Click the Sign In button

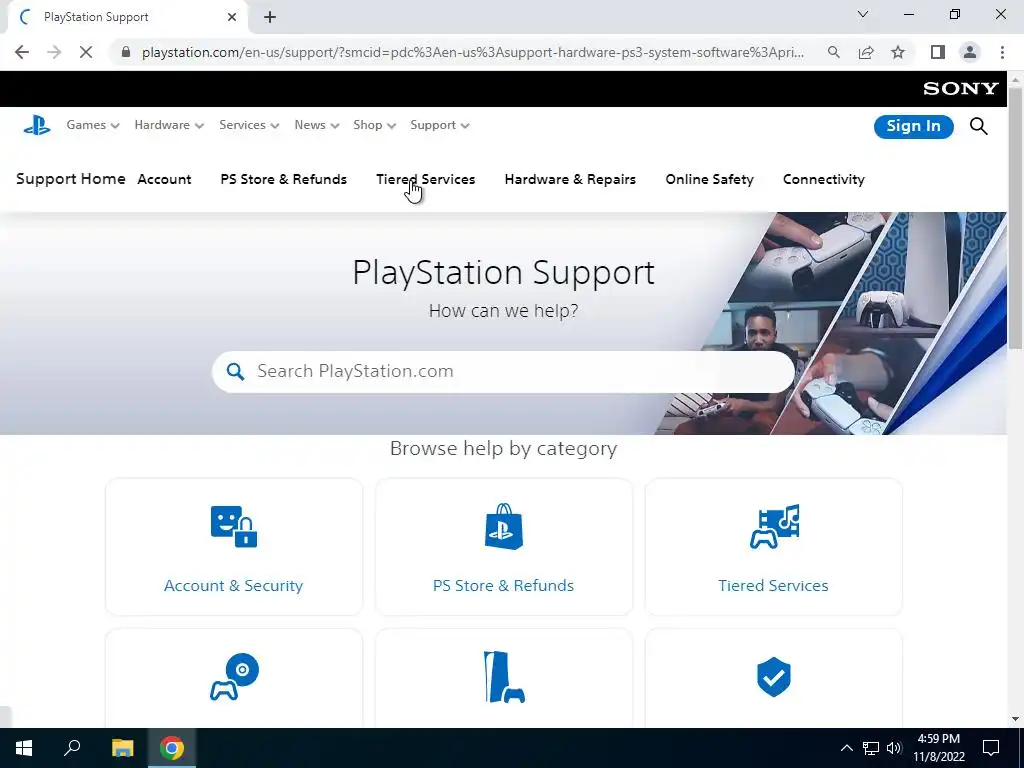coord(914,126)
